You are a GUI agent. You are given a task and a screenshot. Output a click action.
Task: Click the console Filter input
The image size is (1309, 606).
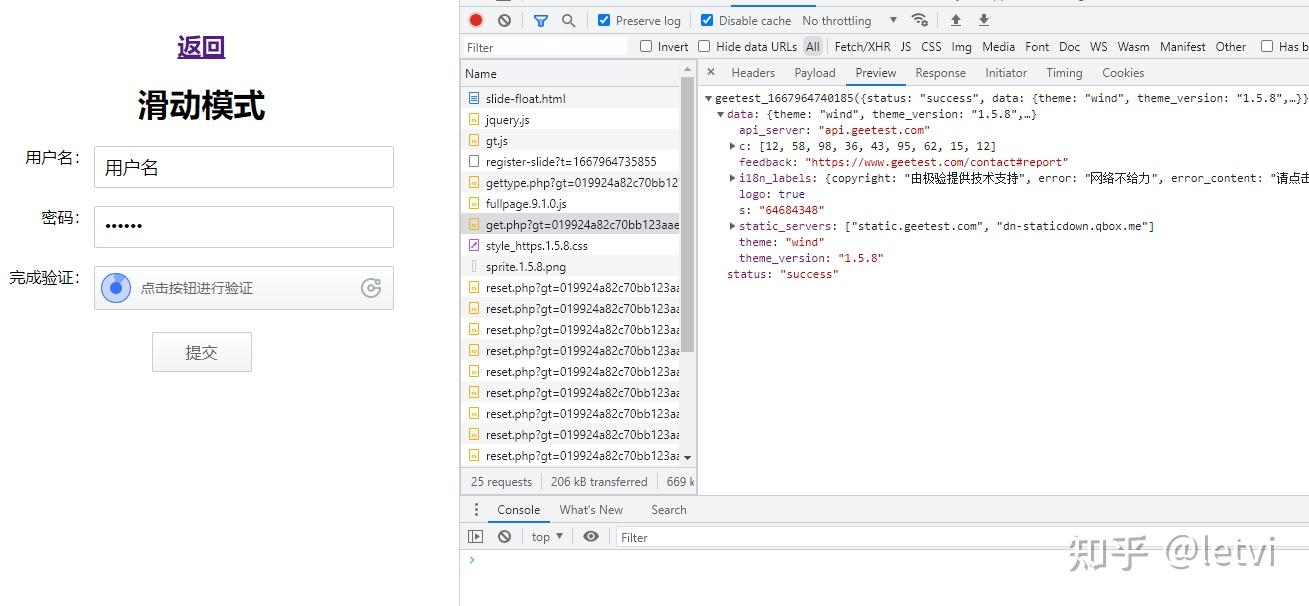coord(960,537)
